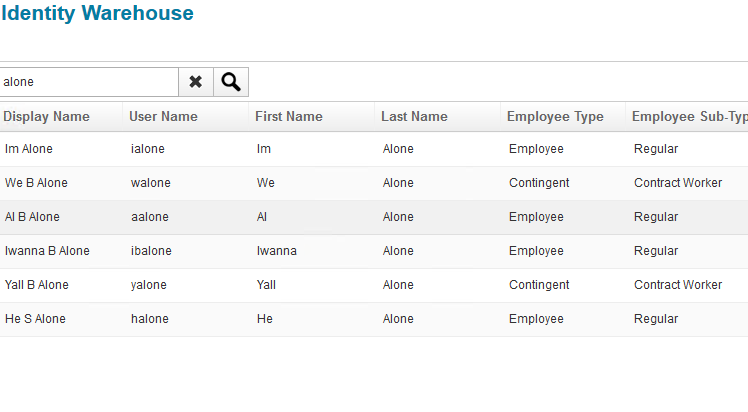Image resolution: width=748 pixels, height=412 pixels.
Task: Sort by First Name column header
Action: click(289, 117)
